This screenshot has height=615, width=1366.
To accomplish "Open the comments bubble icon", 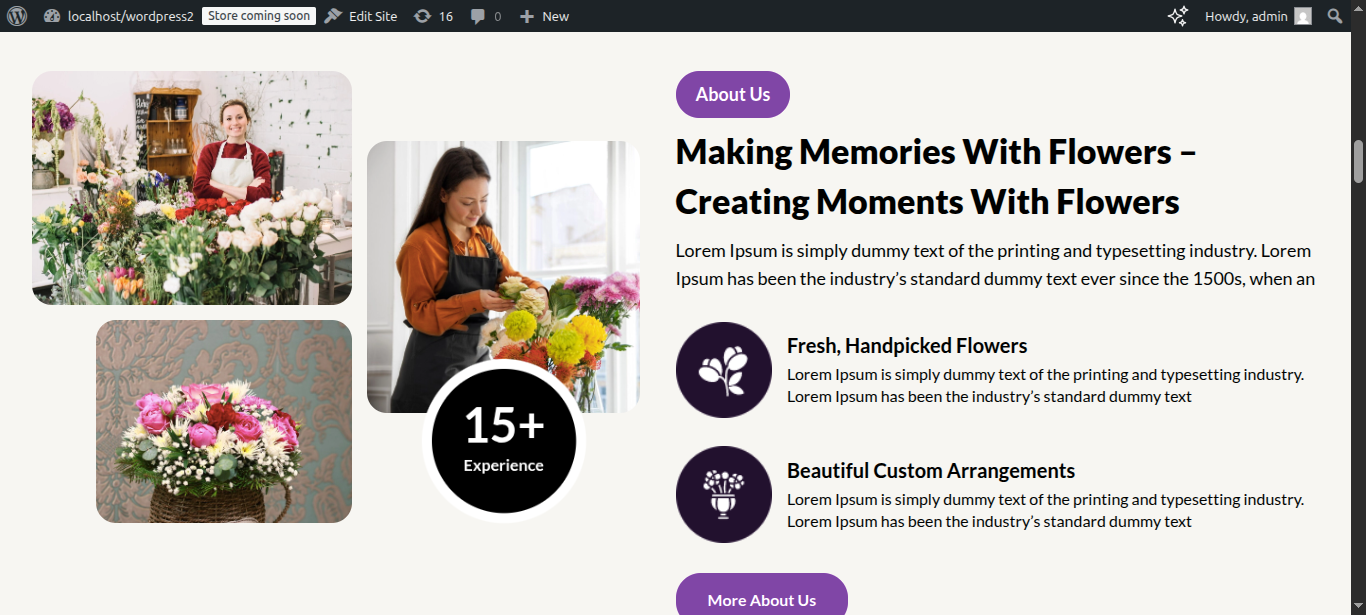I will point(486,16).
